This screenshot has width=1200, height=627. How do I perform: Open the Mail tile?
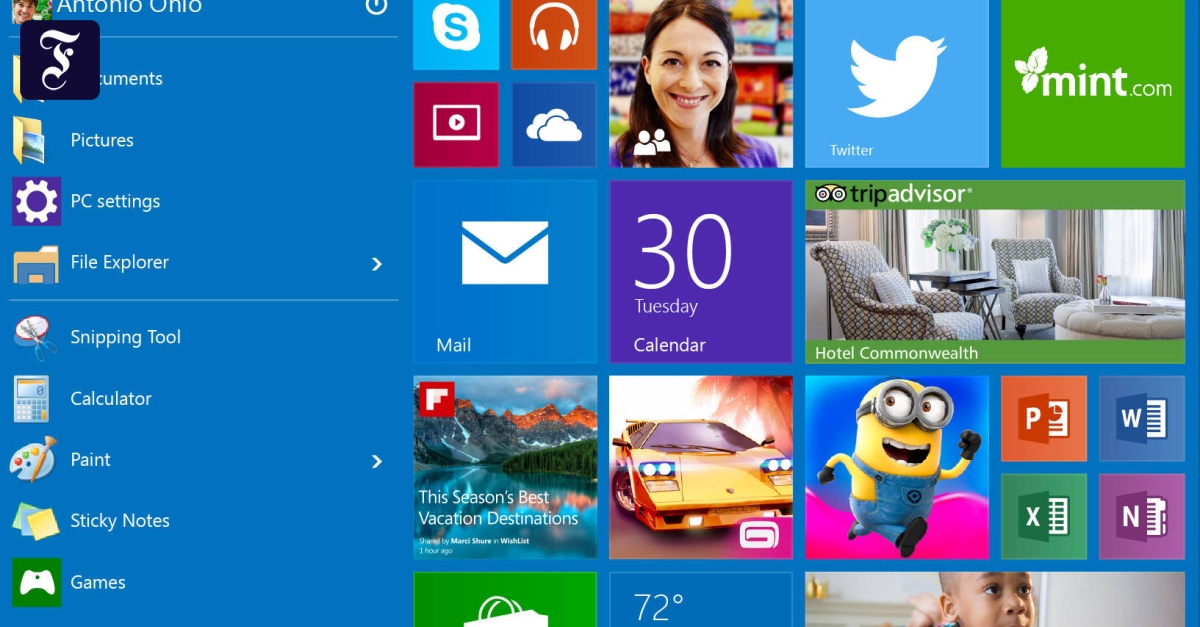click(505, 271)
